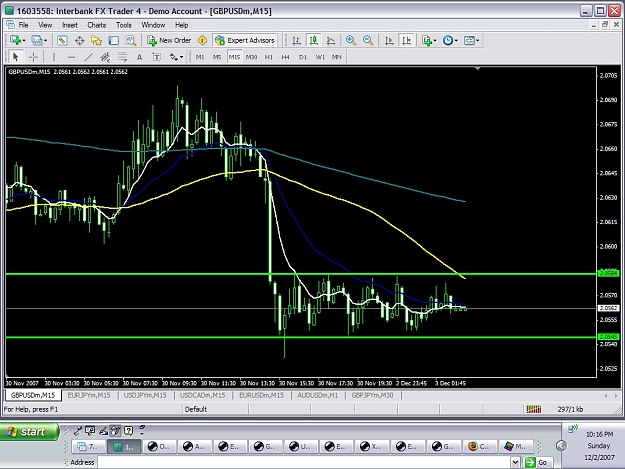Click the Periods clock icon
The image size is (625, 469).
point(448,40)
